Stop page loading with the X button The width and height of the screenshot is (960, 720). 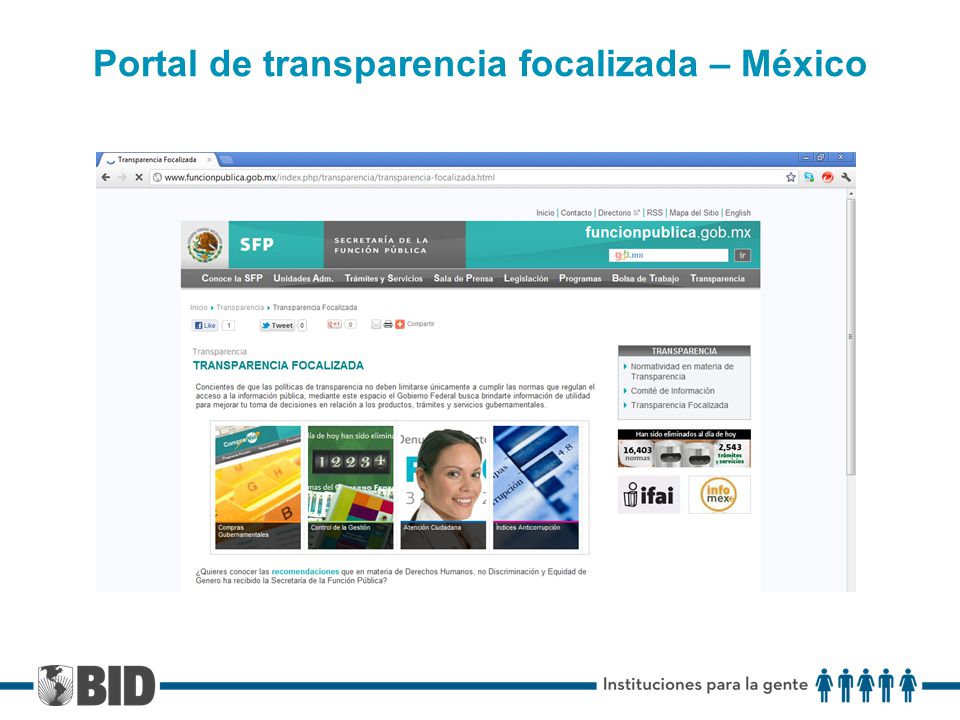click(x=139, y=178)
